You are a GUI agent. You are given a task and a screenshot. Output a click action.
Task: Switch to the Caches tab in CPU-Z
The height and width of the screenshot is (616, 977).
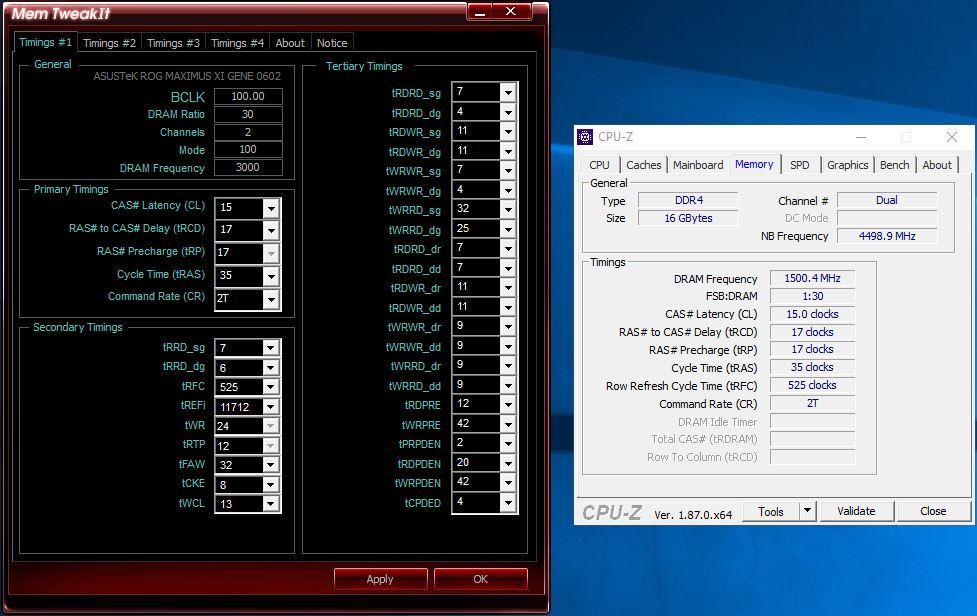pyautogui.click(x=644, y=165)
